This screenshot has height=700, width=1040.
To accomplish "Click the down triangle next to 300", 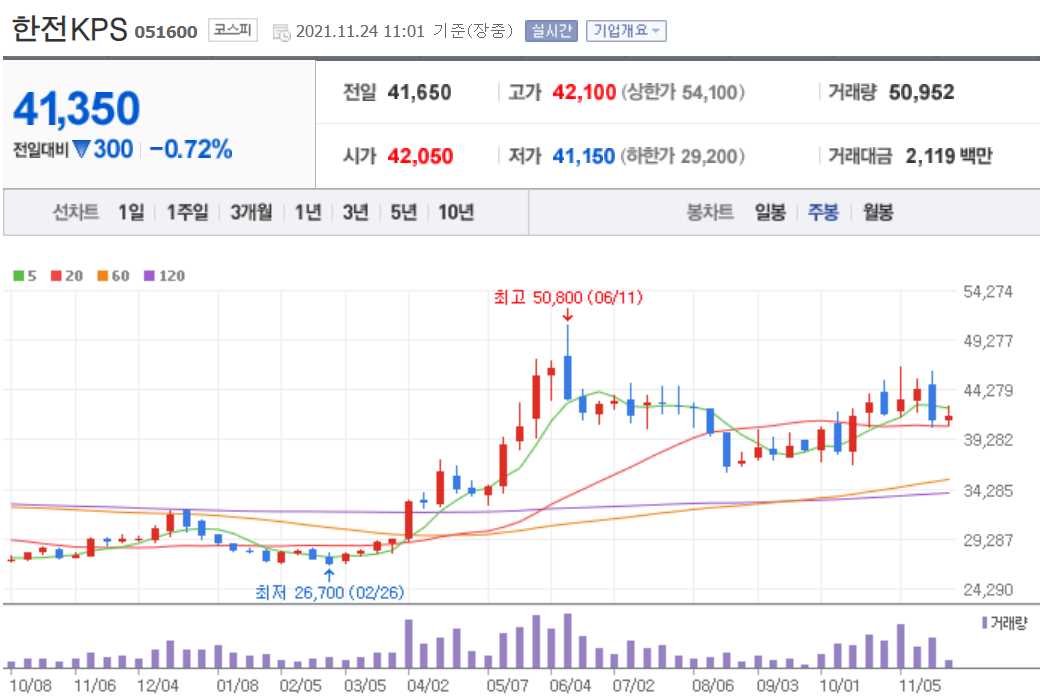I will coord(82,149).
